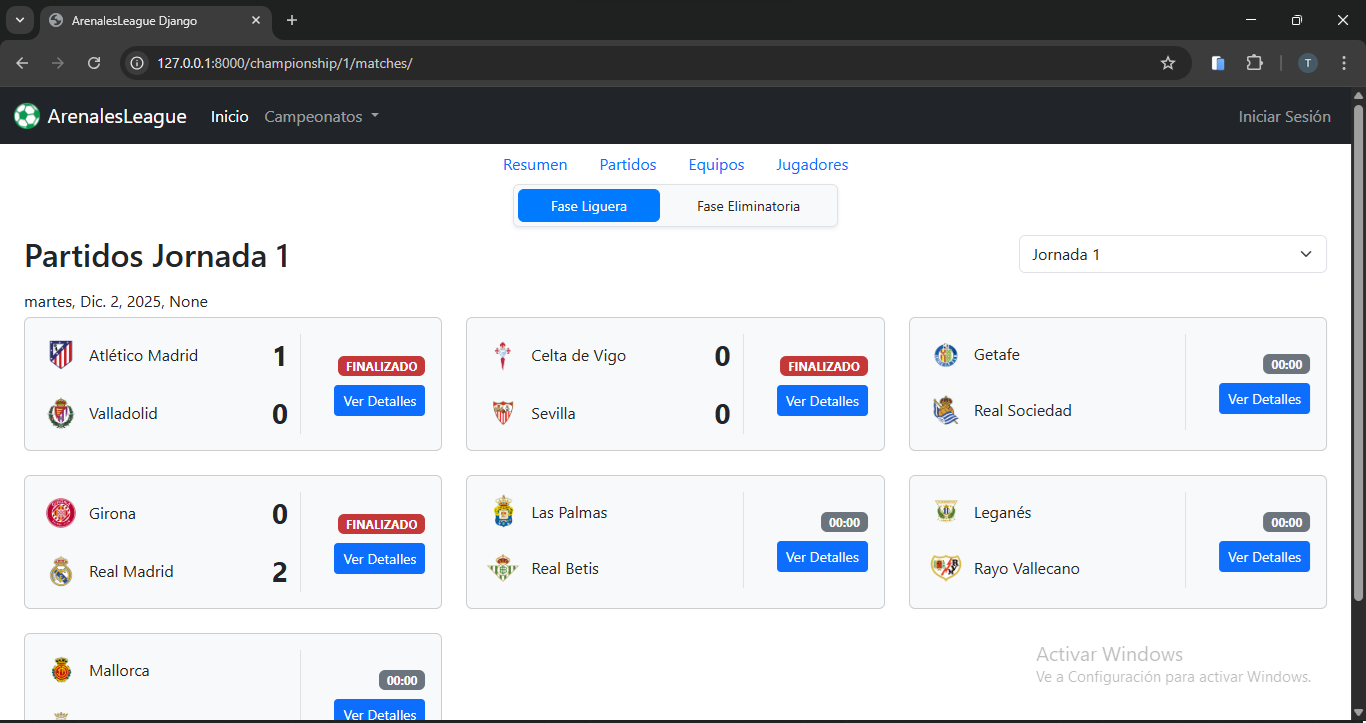Open the Jornada 1 selection dropdown
Image resolution: width=1366 pixels, height=723 pixels.
click(x=1172, y=254)
